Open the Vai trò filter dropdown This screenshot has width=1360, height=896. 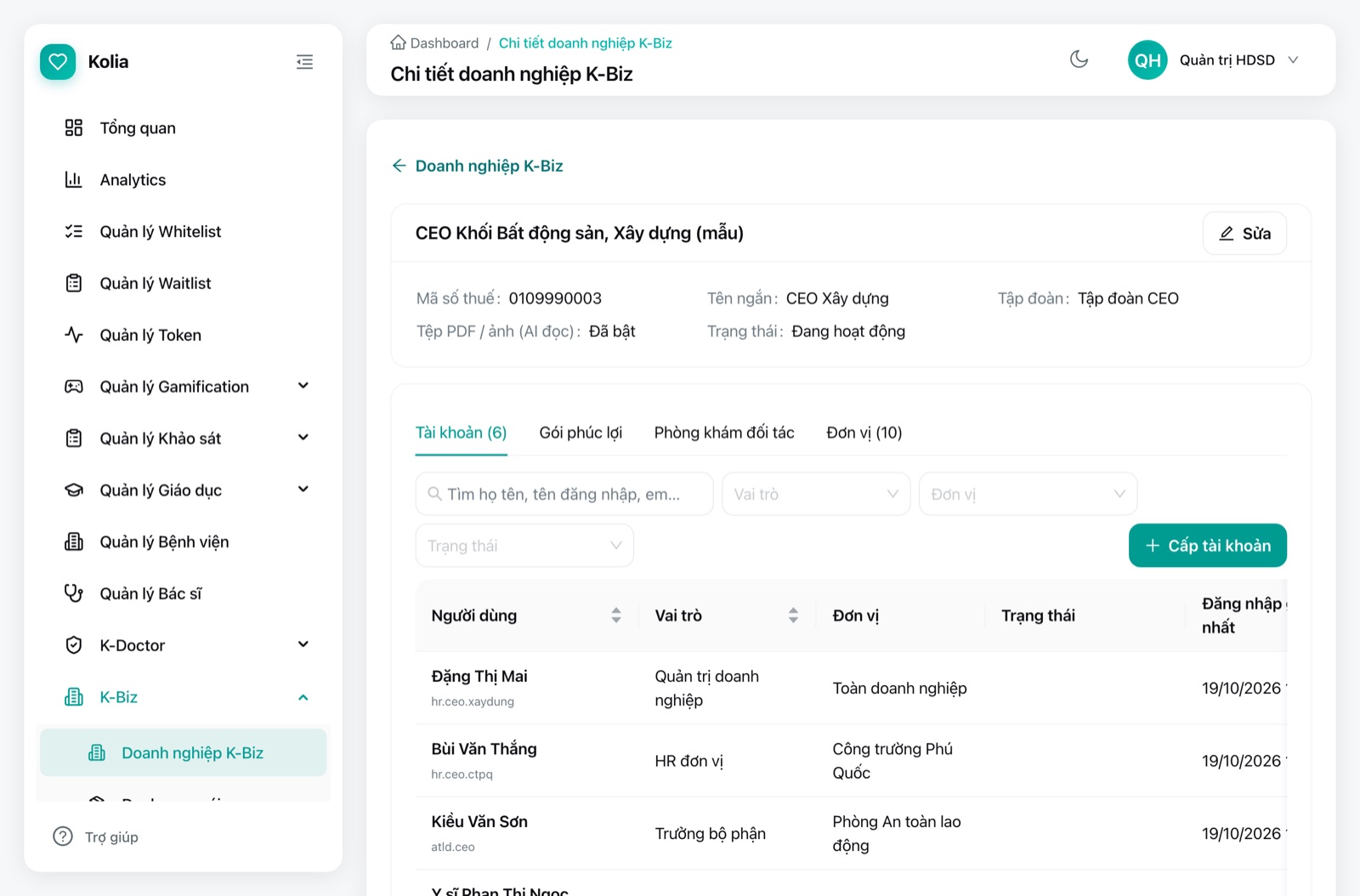pos(816,494)
